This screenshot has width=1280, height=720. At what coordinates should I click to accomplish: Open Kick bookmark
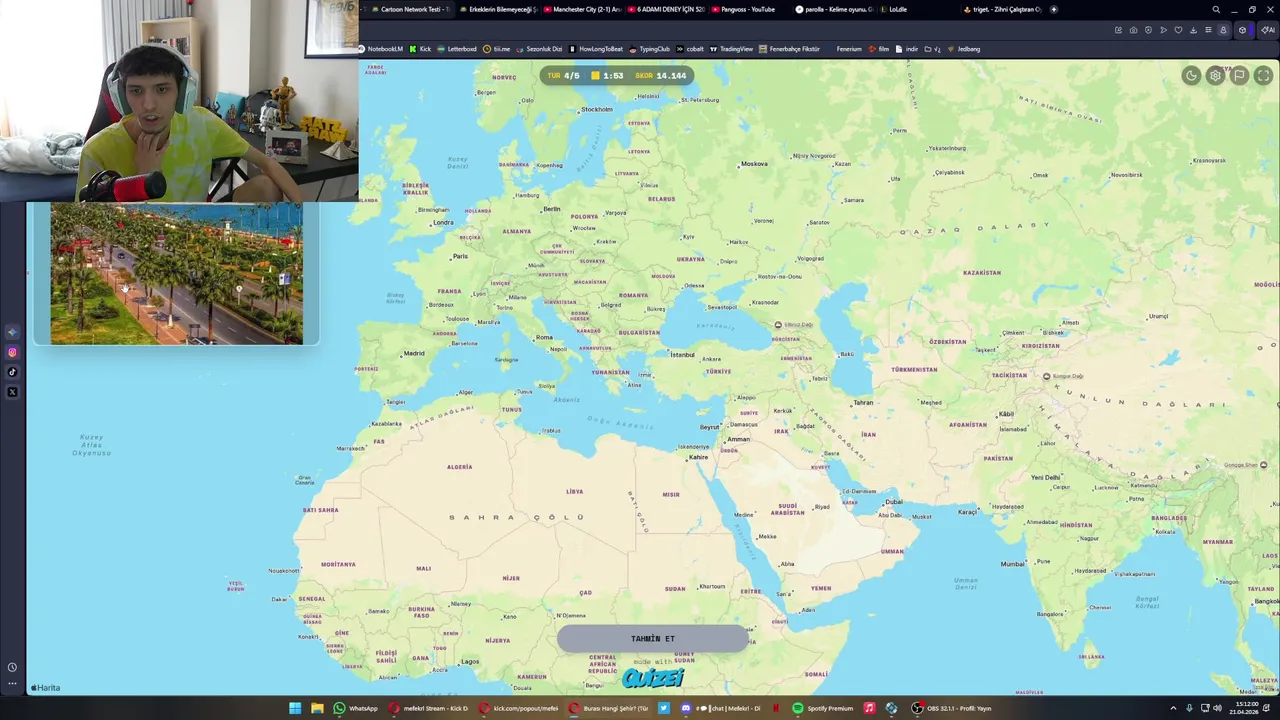point(421,49)
